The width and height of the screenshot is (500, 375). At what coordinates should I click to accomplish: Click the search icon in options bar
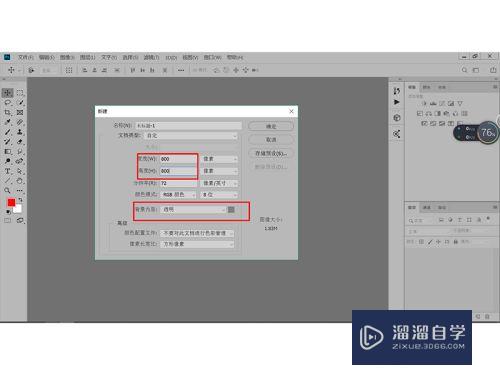pos(464,70)
